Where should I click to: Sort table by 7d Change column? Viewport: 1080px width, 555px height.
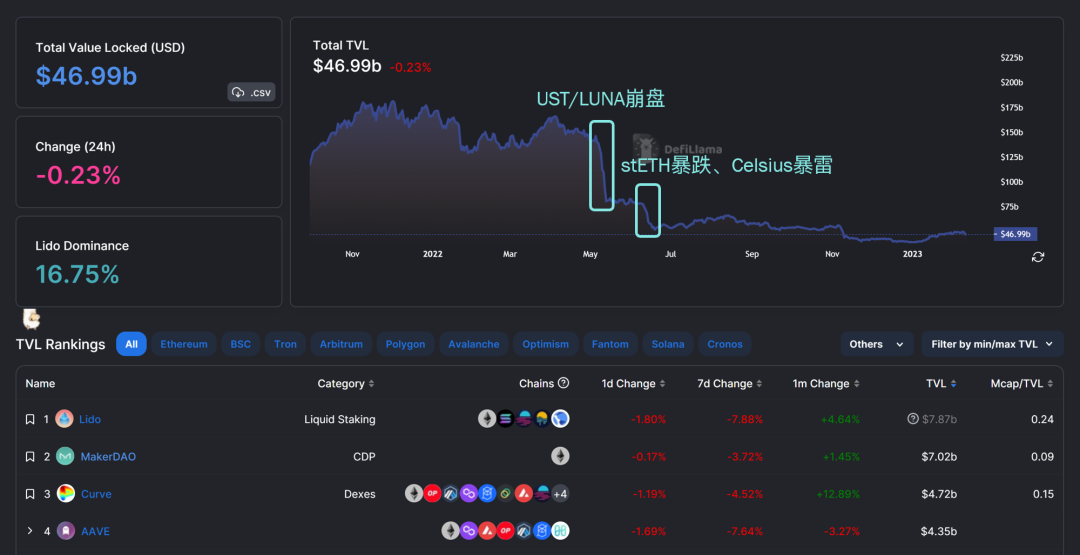729,384
